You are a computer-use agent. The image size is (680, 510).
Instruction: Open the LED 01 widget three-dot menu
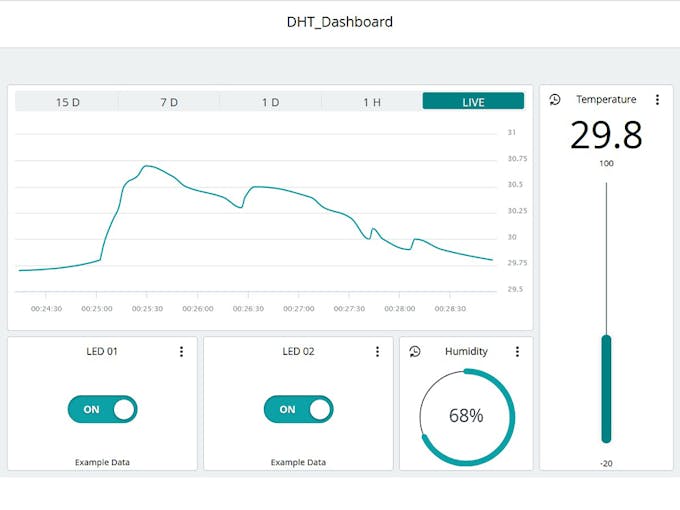[181, 352]
